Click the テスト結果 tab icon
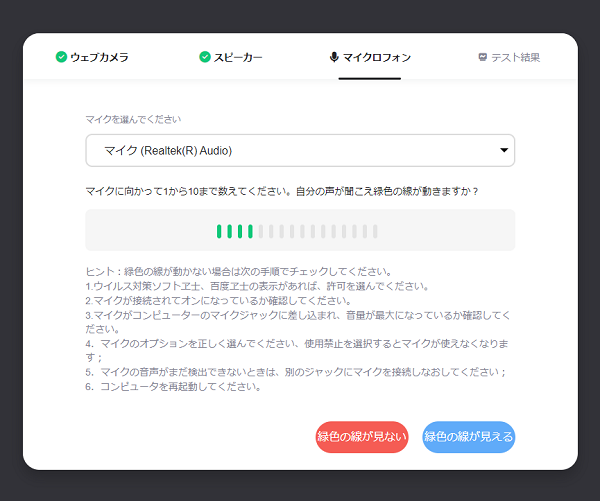 point(482,57)
